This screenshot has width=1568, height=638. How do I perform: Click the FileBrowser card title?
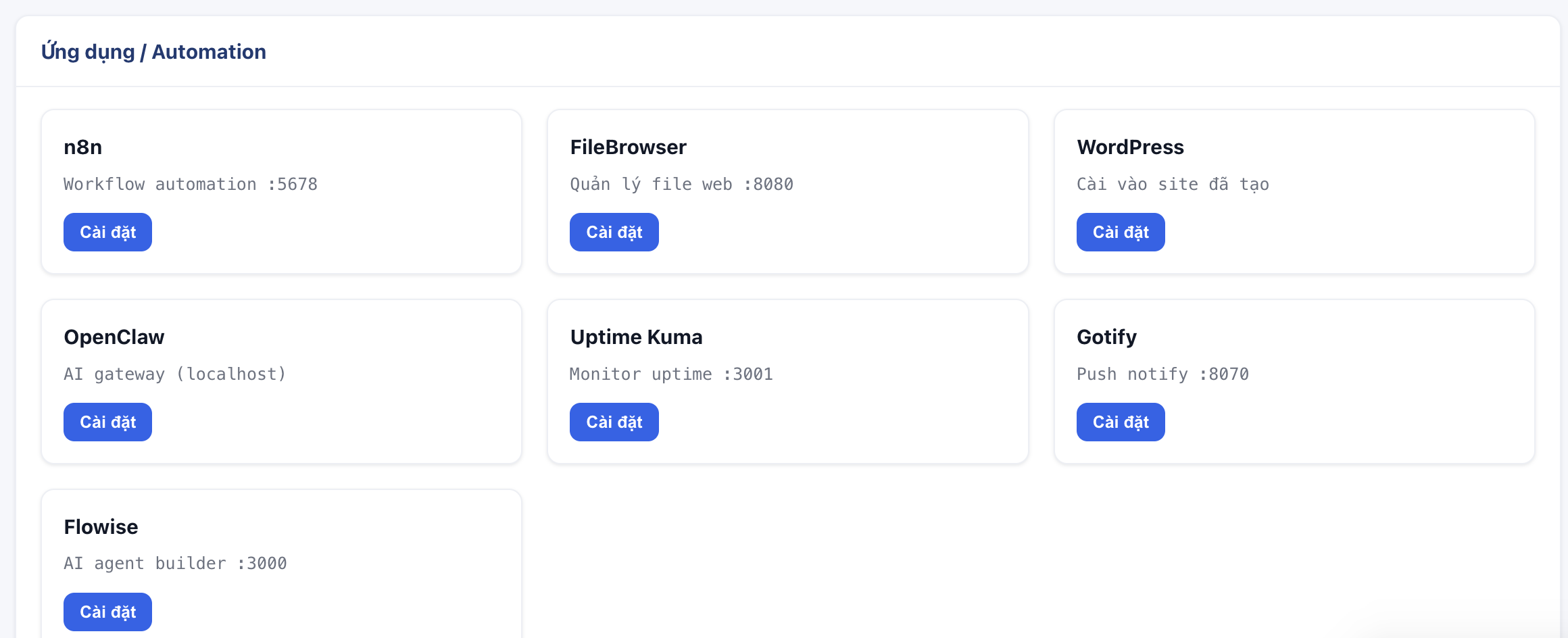point(628,147)
